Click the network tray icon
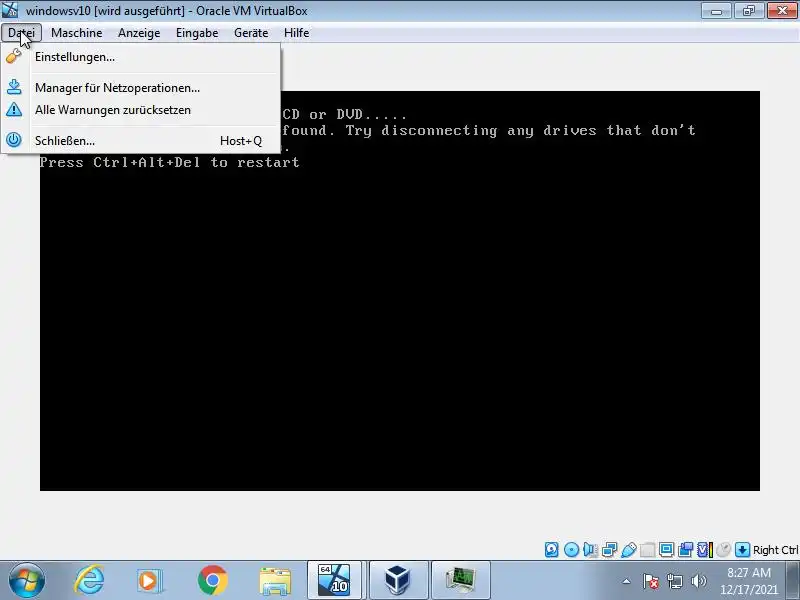The image size is (800, 600). (675, 581)
